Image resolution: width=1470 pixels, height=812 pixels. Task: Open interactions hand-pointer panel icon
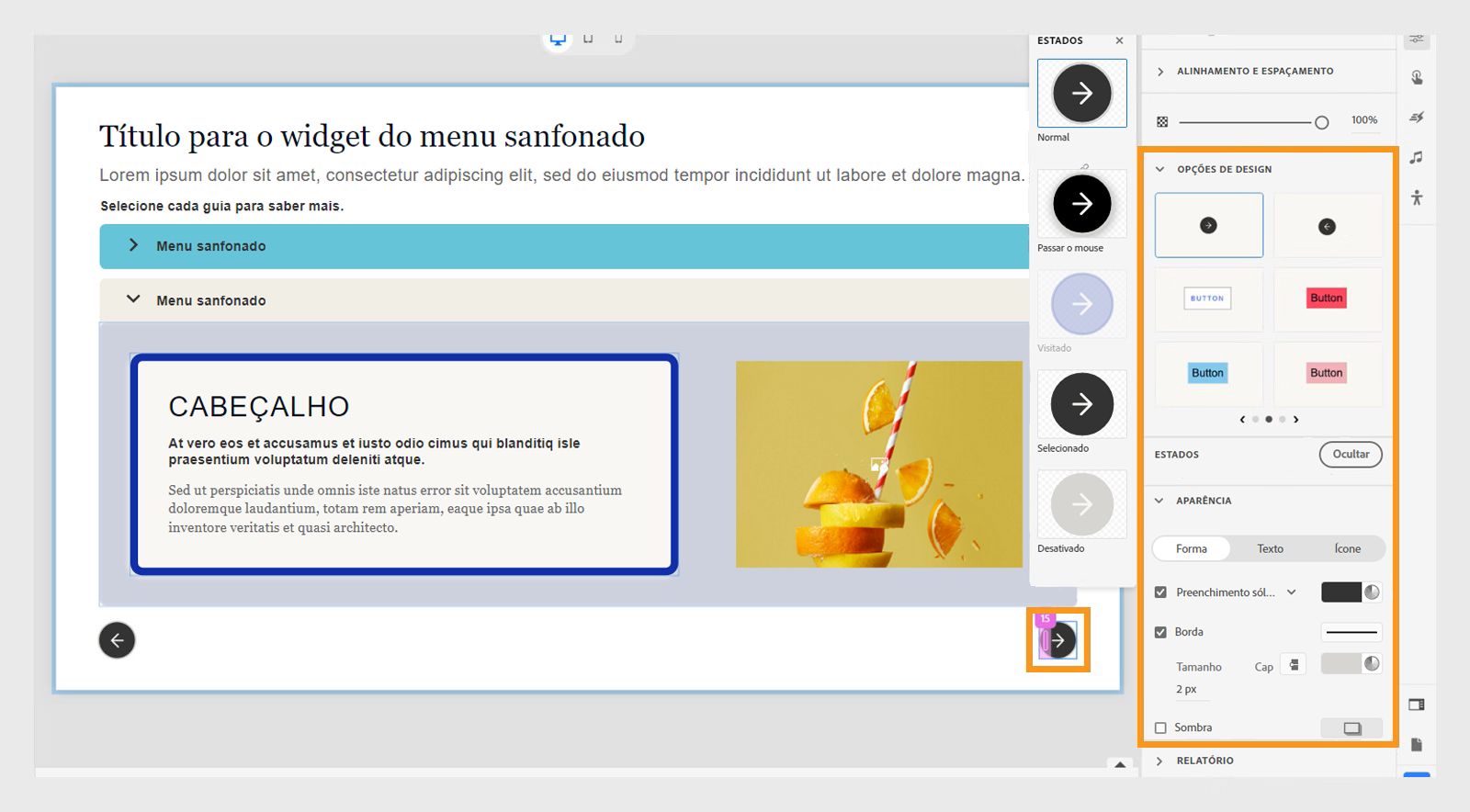point(1417,78)
